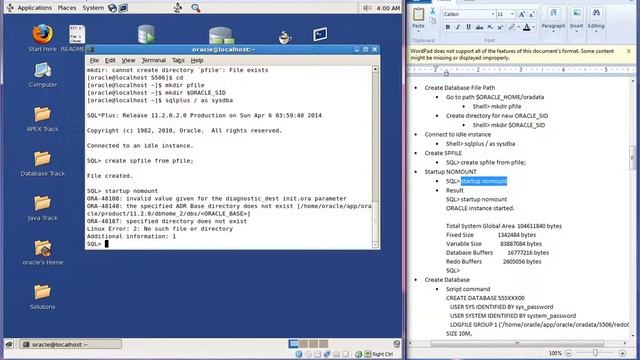640x360 pixels.
Task: Click the WordPad zoom slider handle
Action: (x=595, y=353)
